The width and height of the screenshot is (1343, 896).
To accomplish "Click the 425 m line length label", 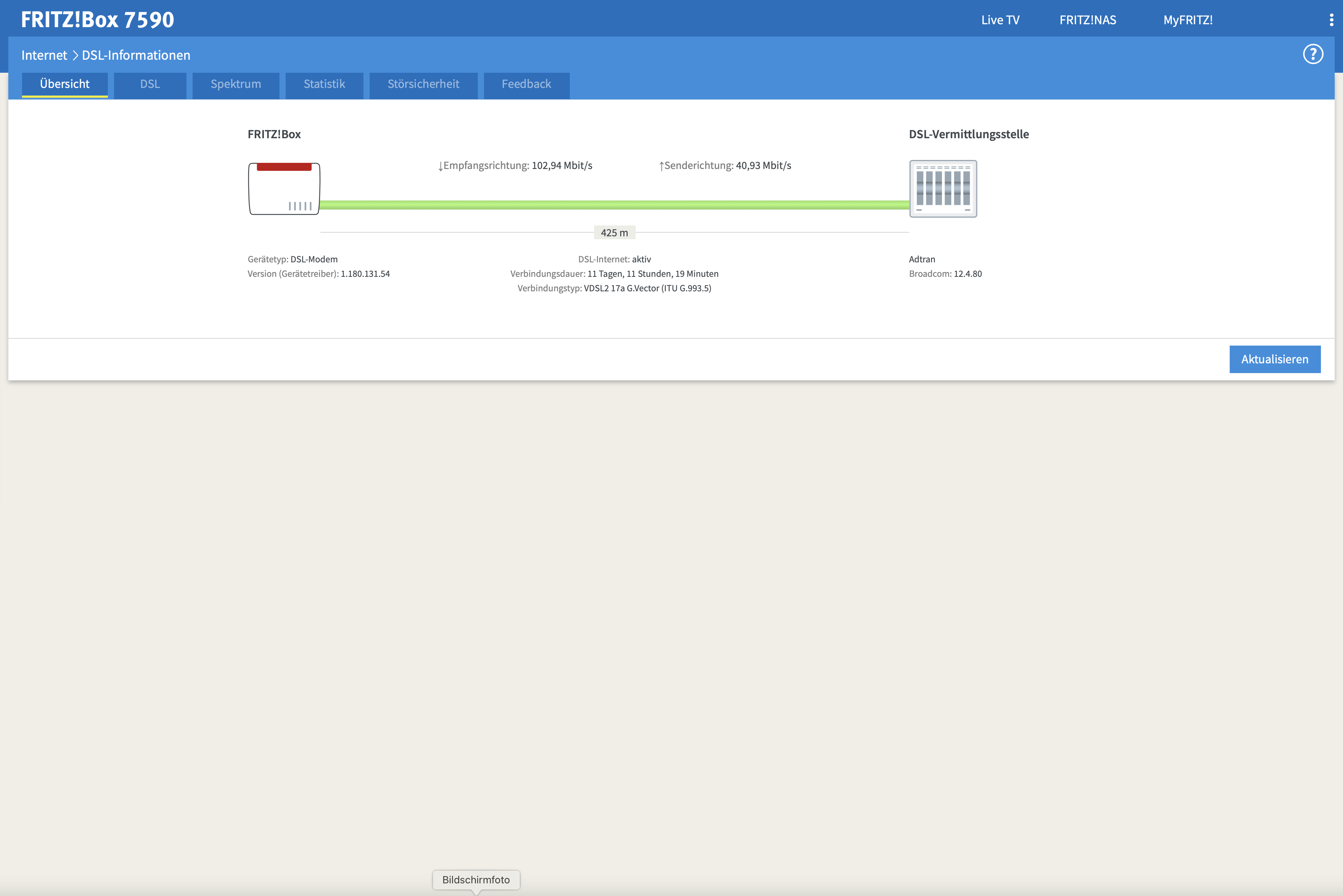I will [614, 233].
